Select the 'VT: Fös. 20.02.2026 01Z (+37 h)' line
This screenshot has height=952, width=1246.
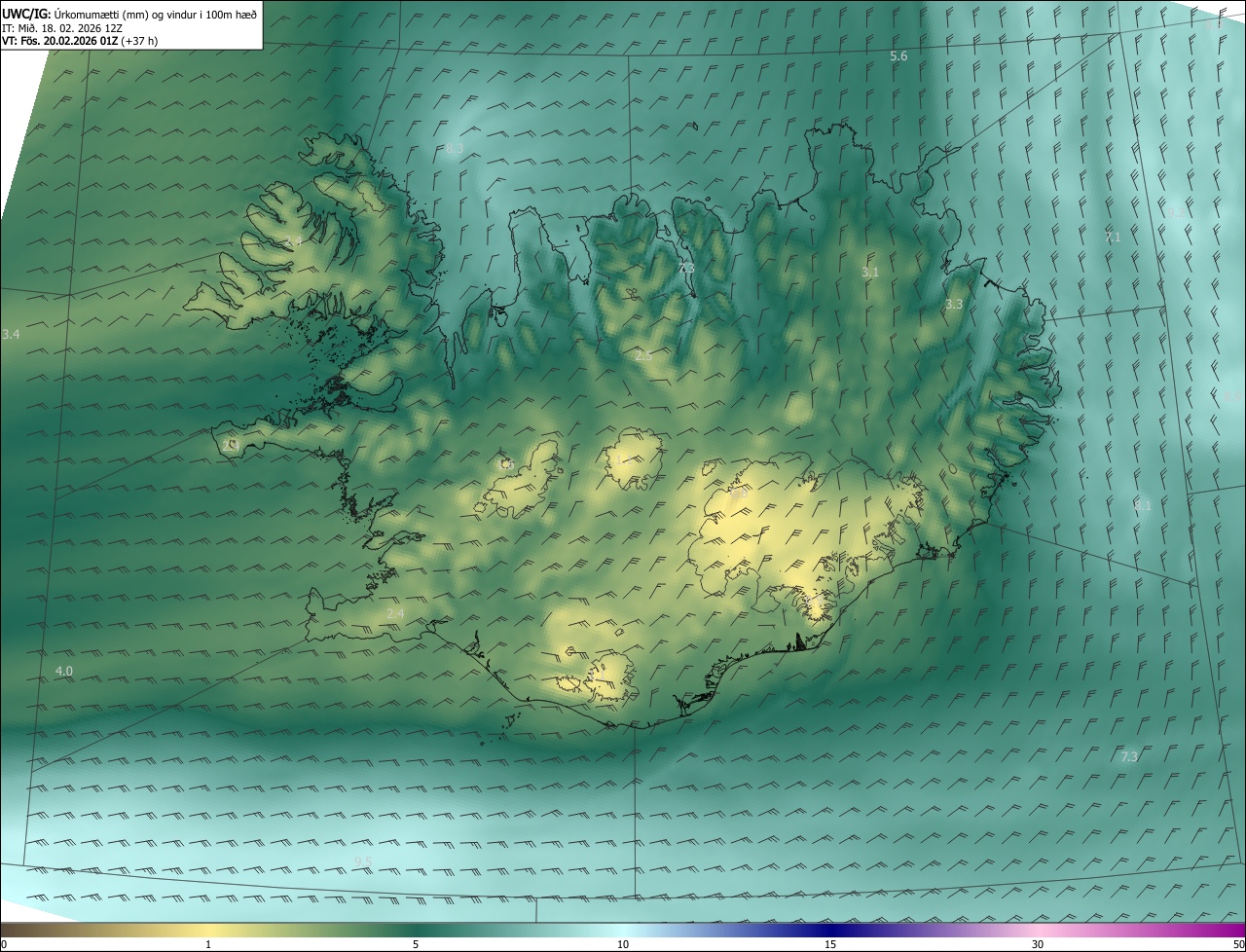coord(80,41)
